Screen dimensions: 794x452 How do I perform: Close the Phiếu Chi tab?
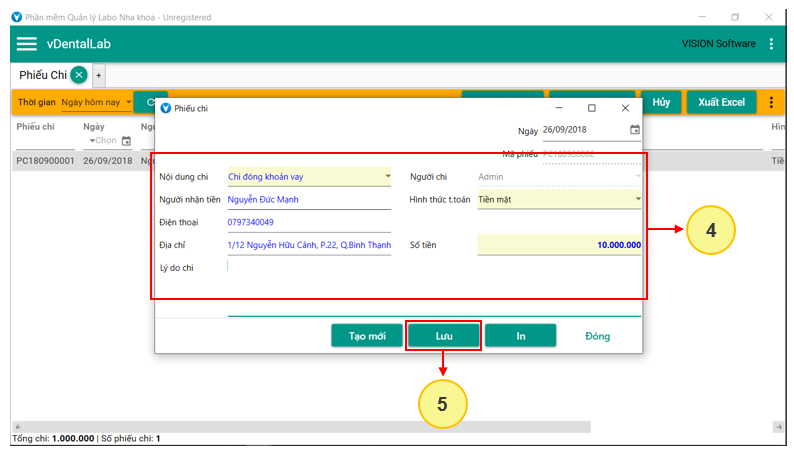coord(80,75)
